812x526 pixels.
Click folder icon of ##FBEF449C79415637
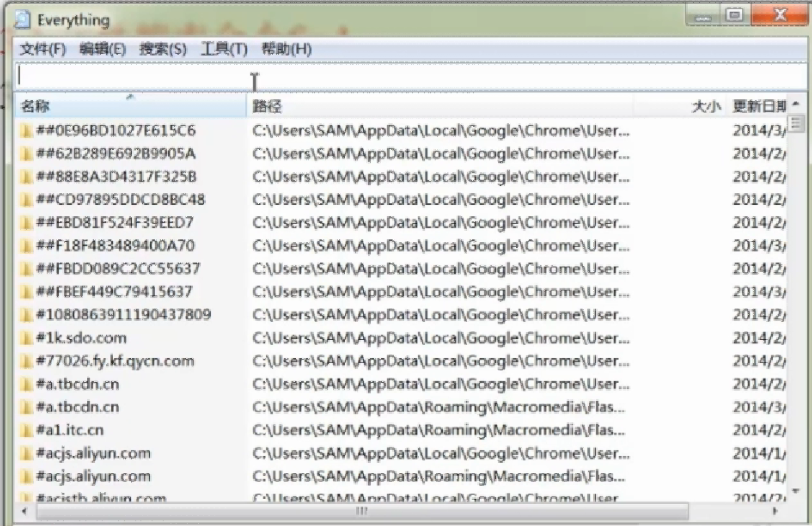[x=26, y=291]
